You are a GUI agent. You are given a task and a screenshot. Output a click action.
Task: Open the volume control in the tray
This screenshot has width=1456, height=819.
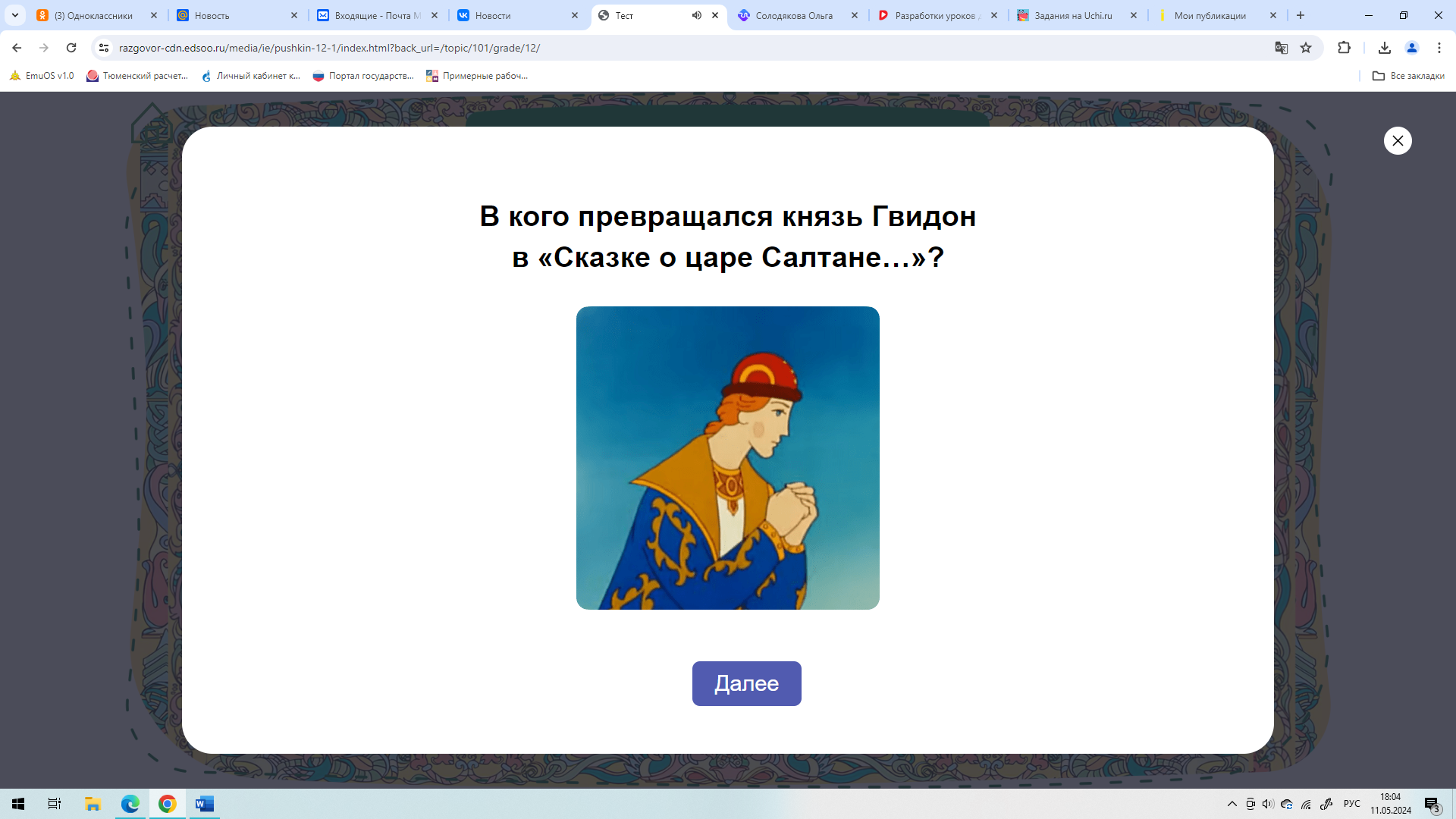tap(1268, 804)
